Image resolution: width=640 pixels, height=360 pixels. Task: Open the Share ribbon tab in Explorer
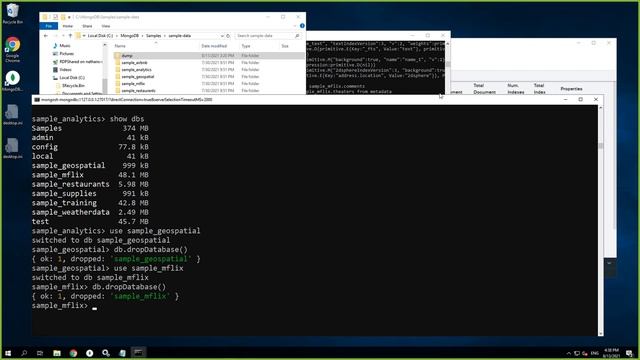tap(87, 26)
